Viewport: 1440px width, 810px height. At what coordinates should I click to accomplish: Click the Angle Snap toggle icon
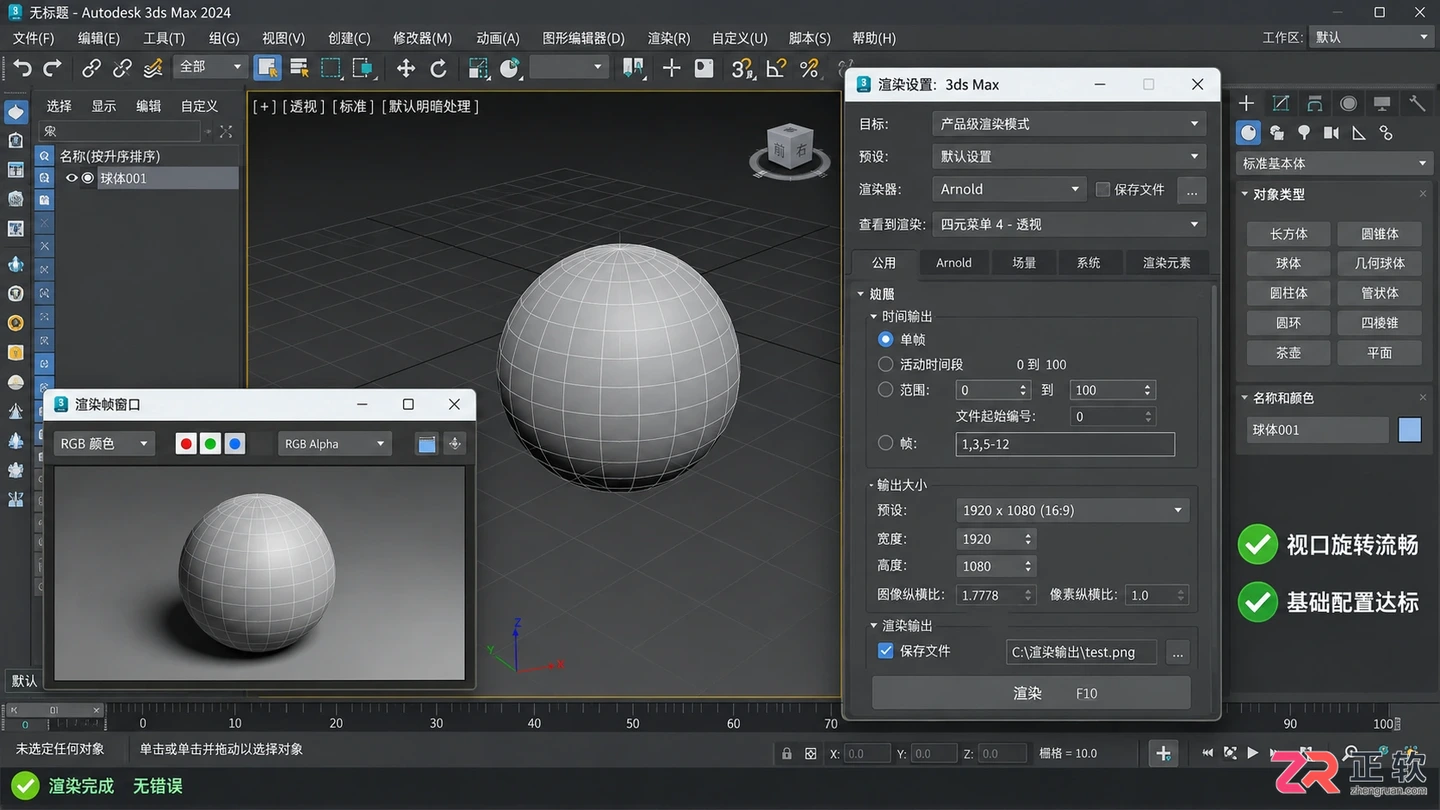(776, 67)
